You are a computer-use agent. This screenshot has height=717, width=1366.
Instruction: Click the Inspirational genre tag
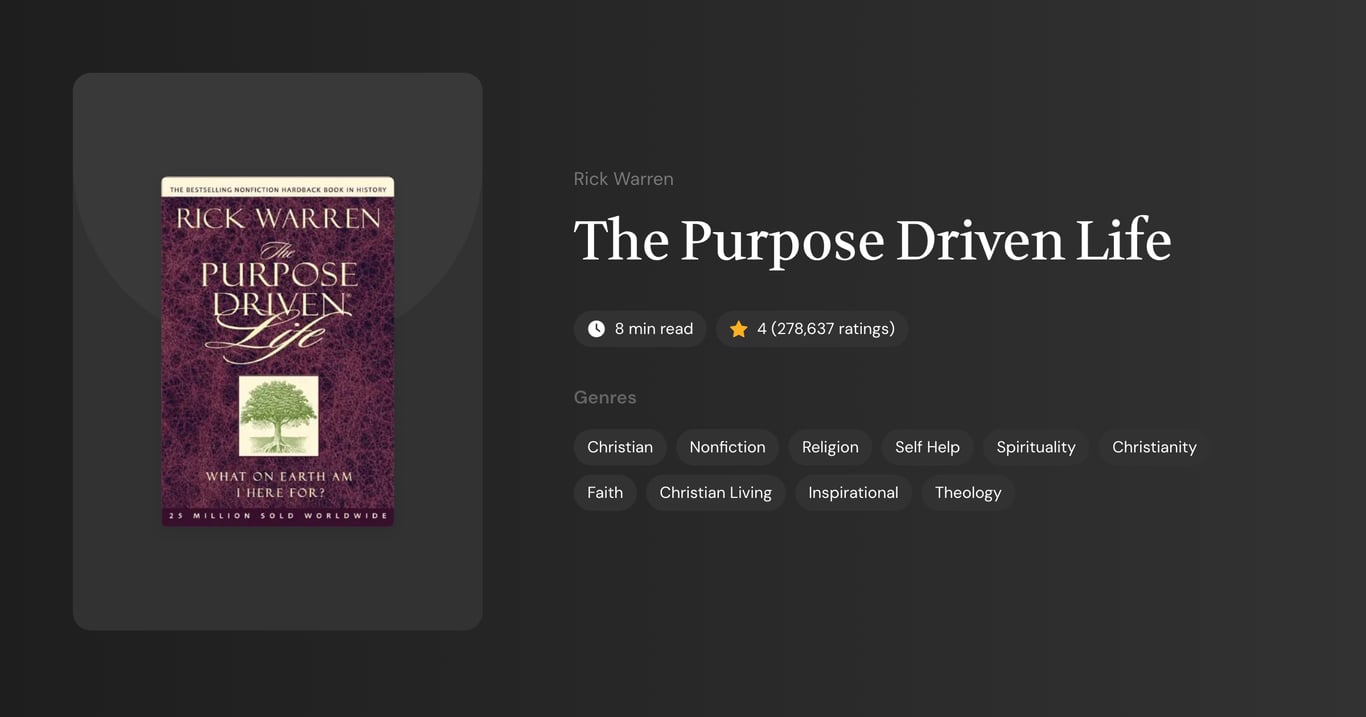pyautogui.click(x=853, y=492)
